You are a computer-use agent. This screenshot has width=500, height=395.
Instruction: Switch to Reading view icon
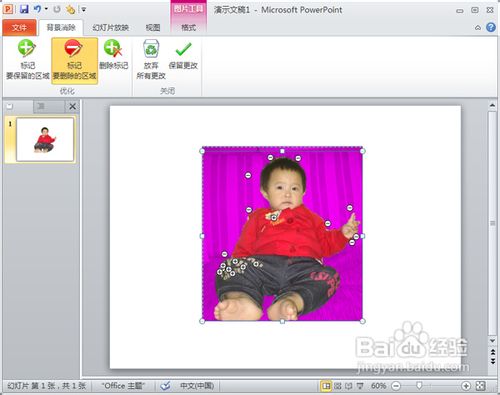point(349,386)
